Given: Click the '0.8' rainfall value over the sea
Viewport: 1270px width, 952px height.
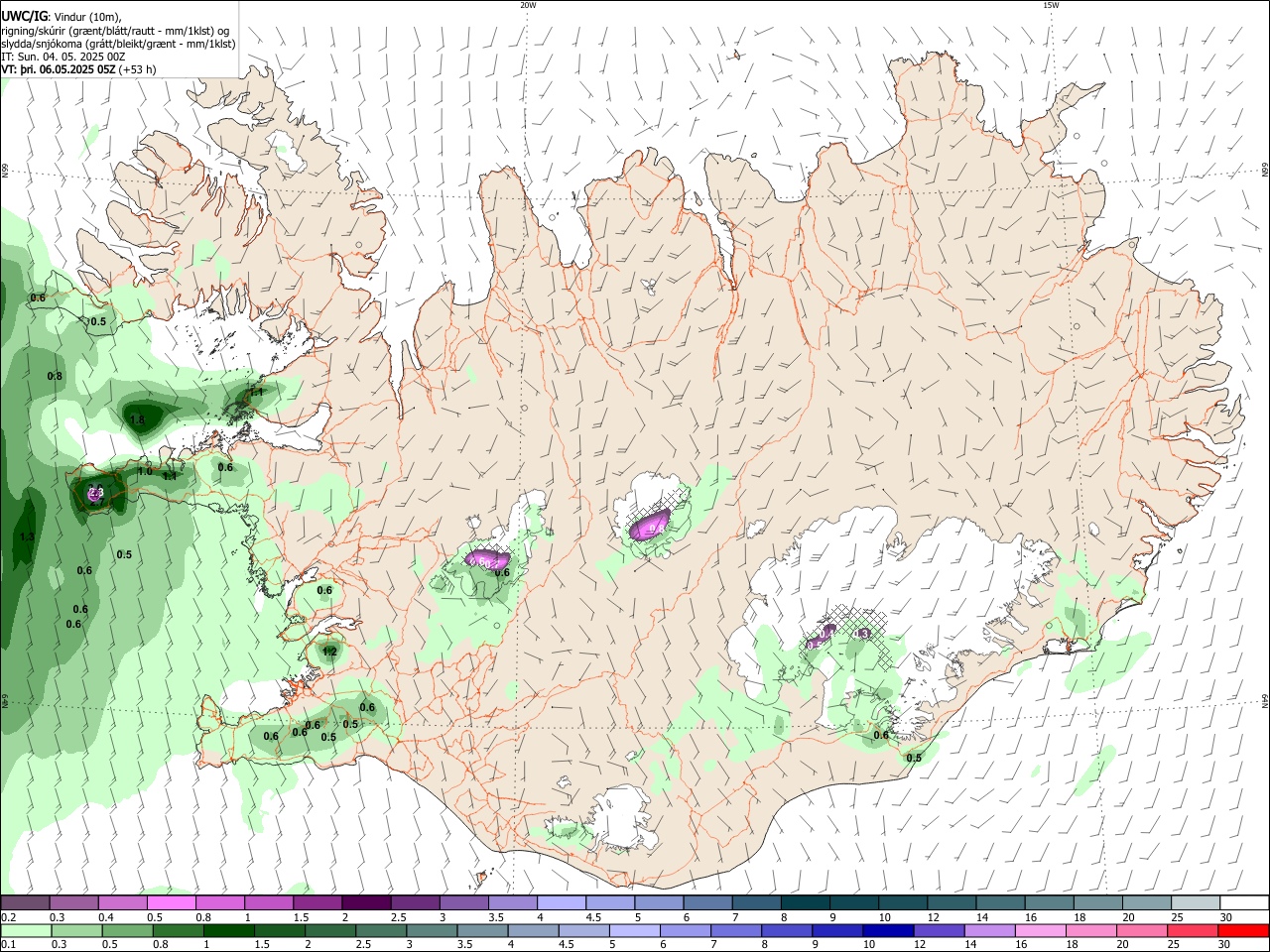Looking at the screenshot, I should click(x=55, y=377).
